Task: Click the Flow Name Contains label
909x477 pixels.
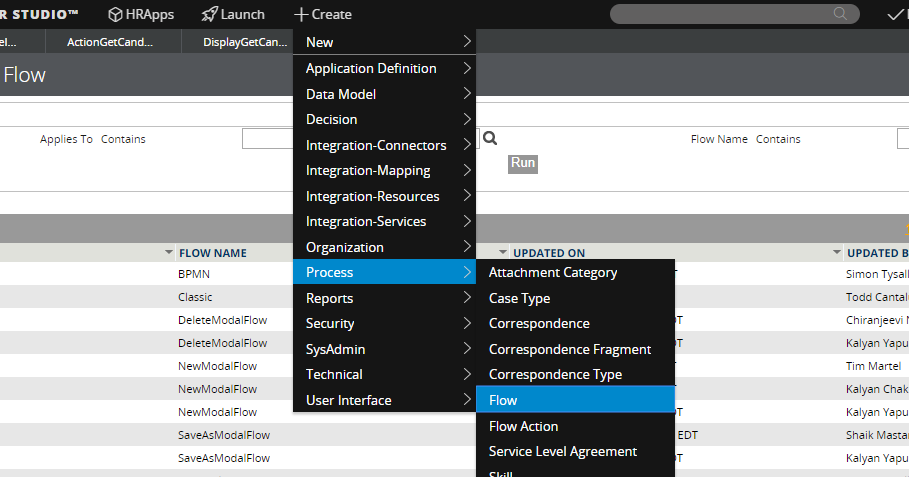Action: (746, 139)
